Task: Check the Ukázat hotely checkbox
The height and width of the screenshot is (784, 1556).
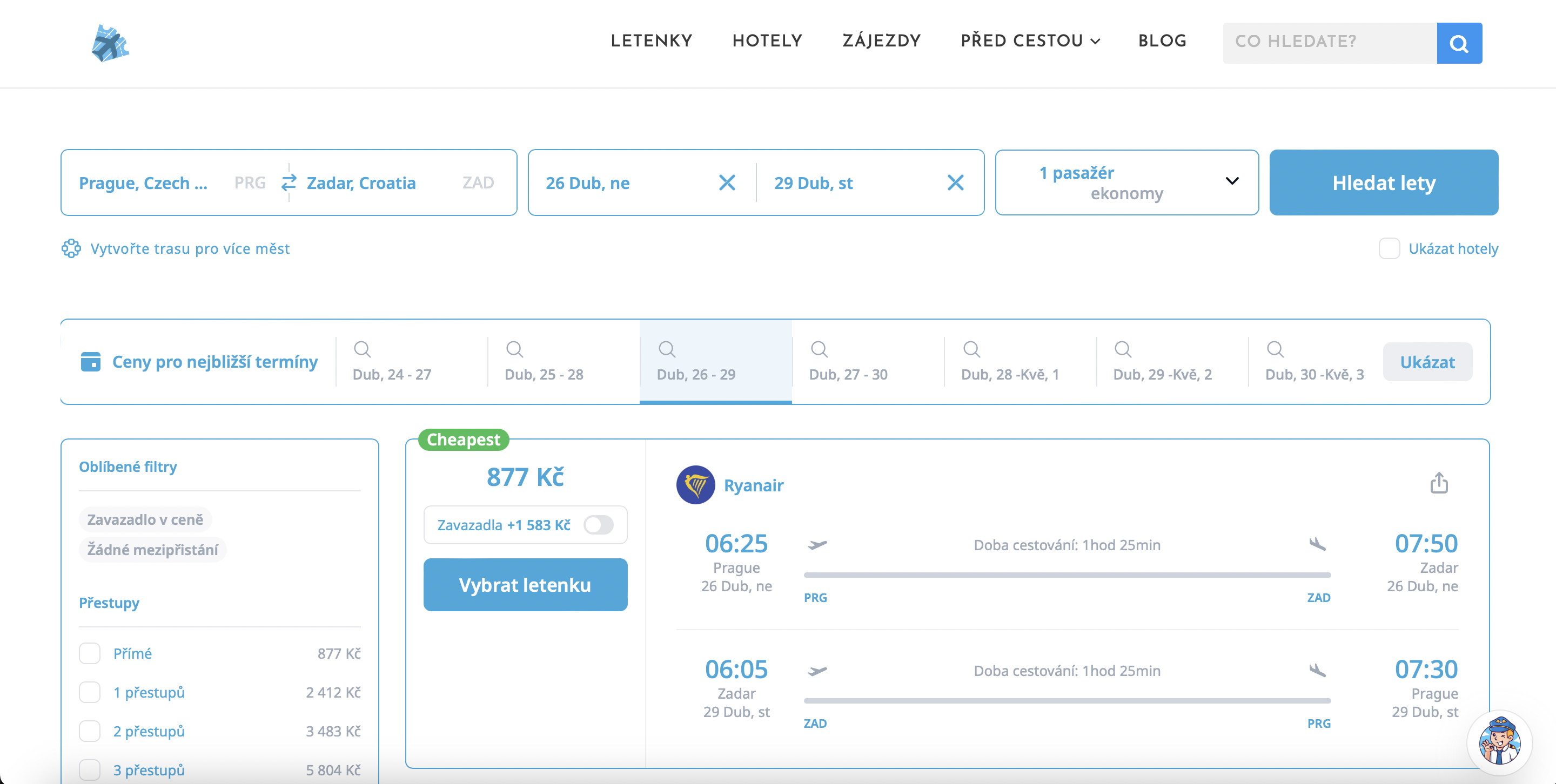Action: pos(1389,249)
